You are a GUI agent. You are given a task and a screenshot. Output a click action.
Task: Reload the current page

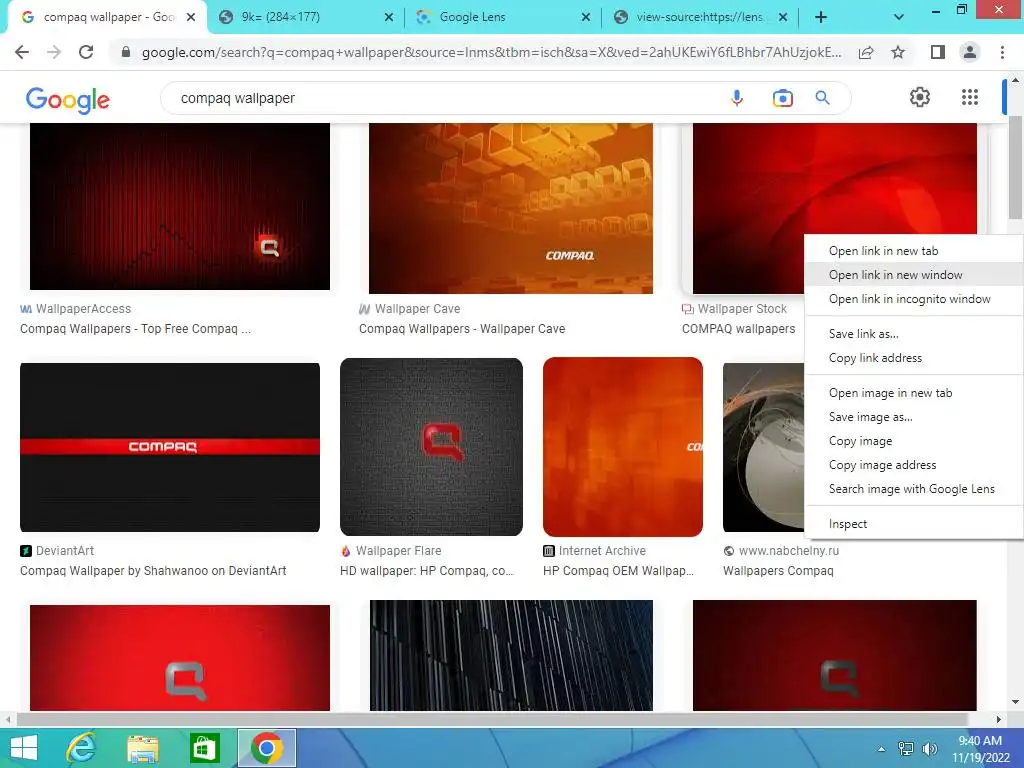coord(86,52)
